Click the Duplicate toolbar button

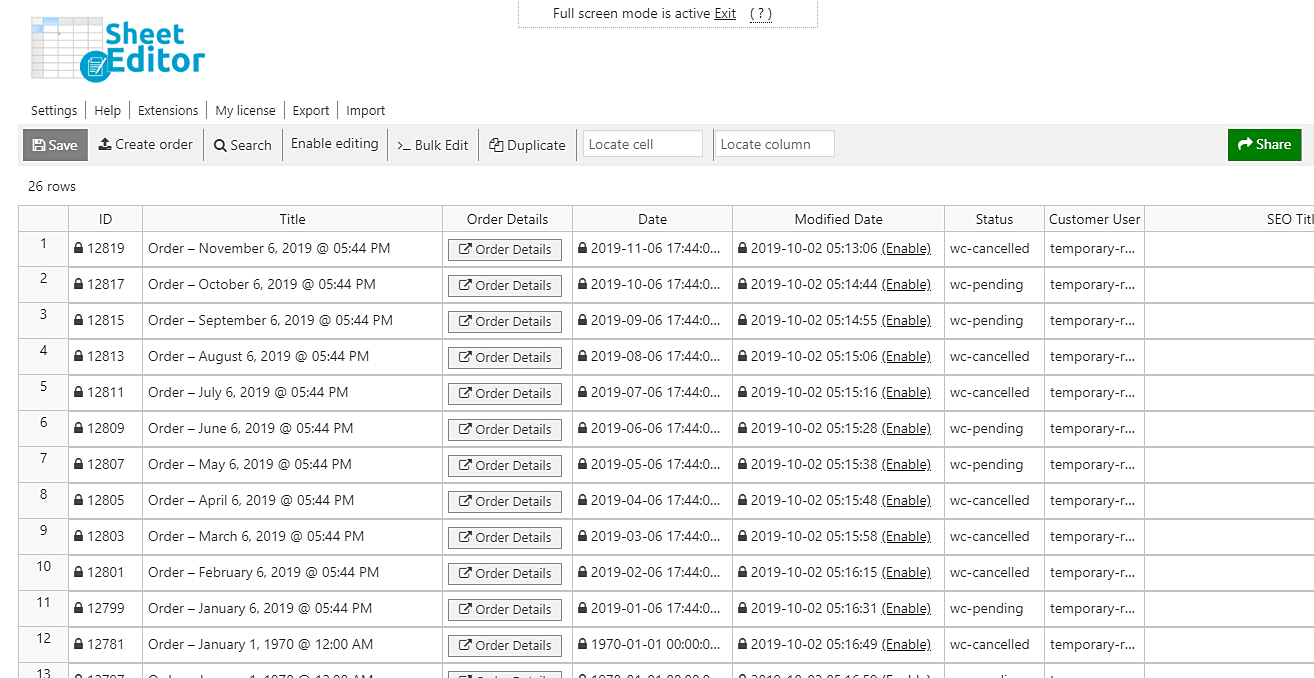click(x=527, y=145)
